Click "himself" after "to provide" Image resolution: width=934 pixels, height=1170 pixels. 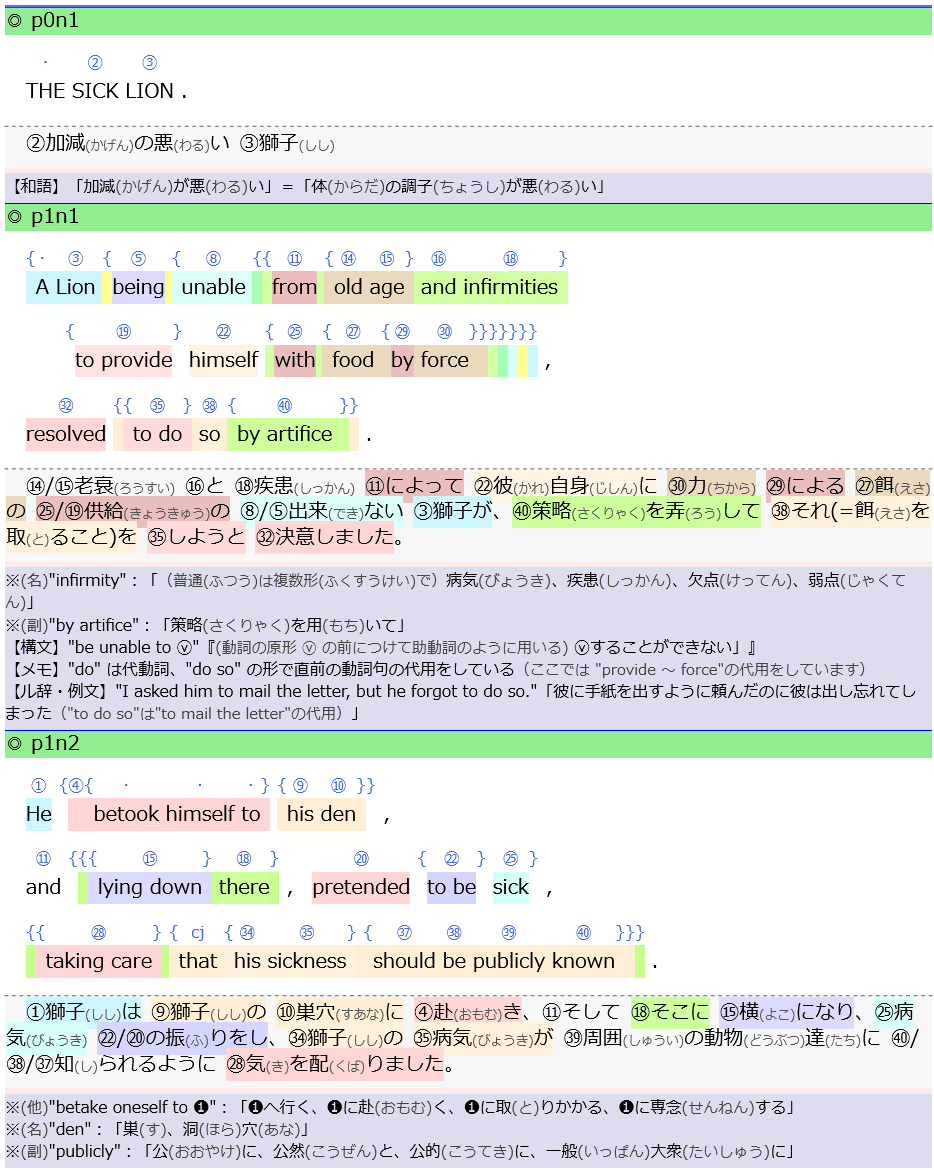tap(223, 360)
